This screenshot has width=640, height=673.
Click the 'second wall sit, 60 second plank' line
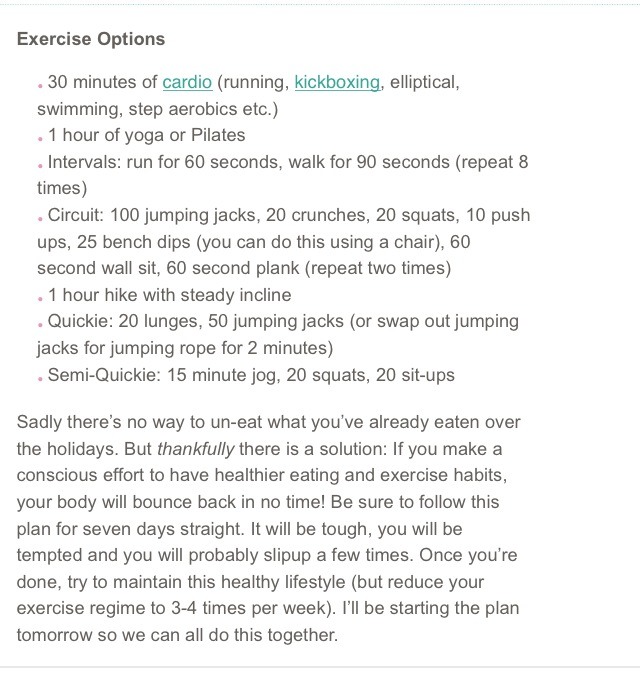tap(244, 268)
